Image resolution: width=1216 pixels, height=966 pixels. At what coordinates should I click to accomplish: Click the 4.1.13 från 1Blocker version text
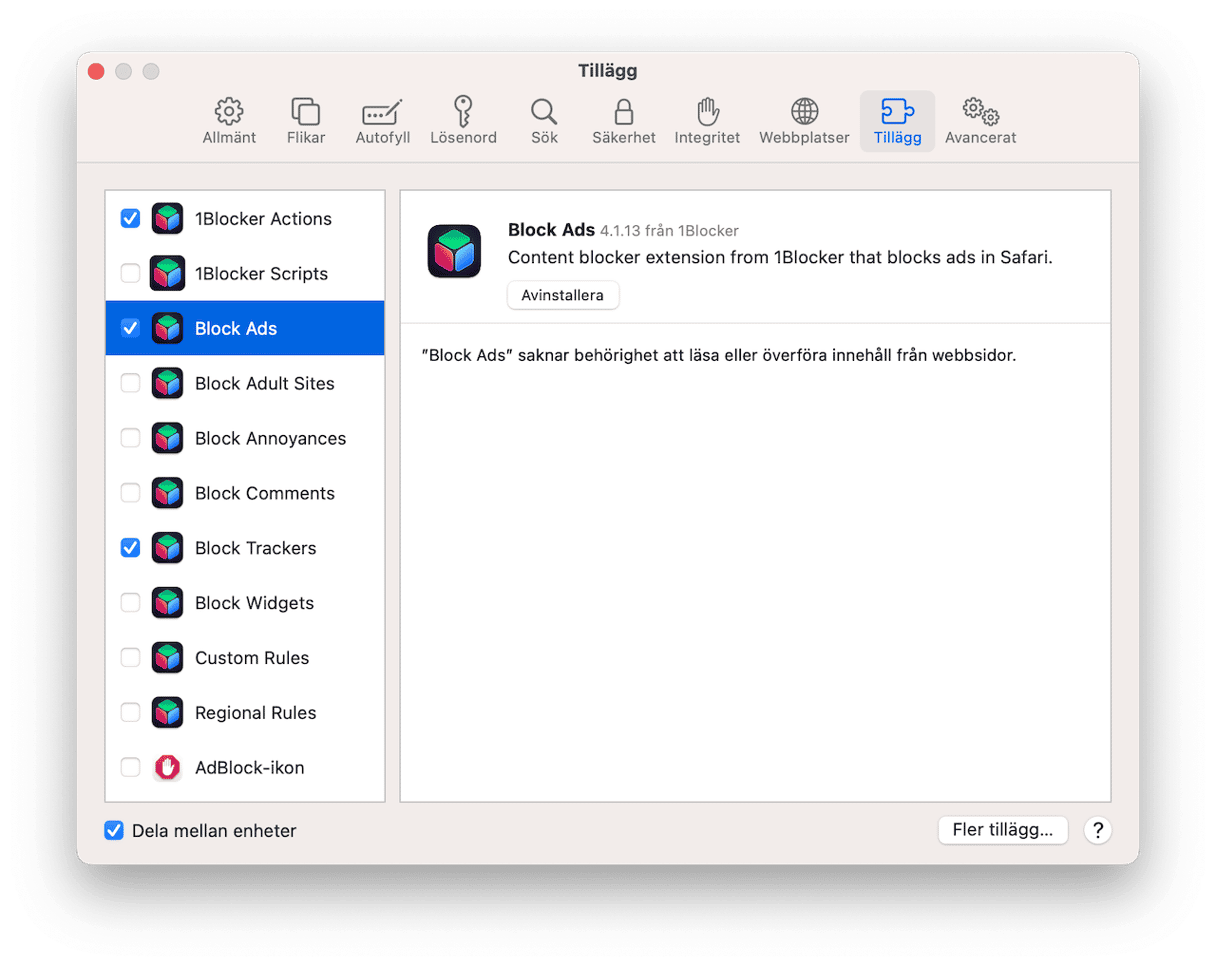669,231
